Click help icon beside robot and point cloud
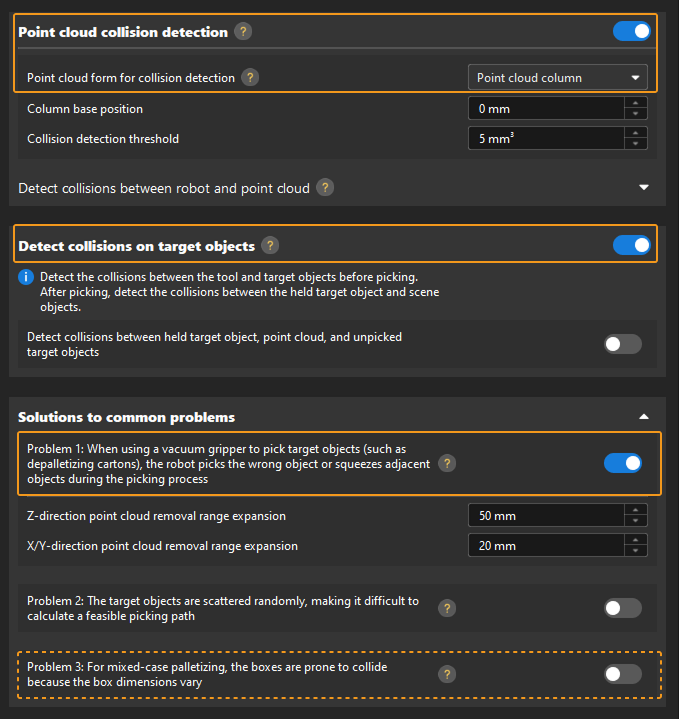 (325, 187)
